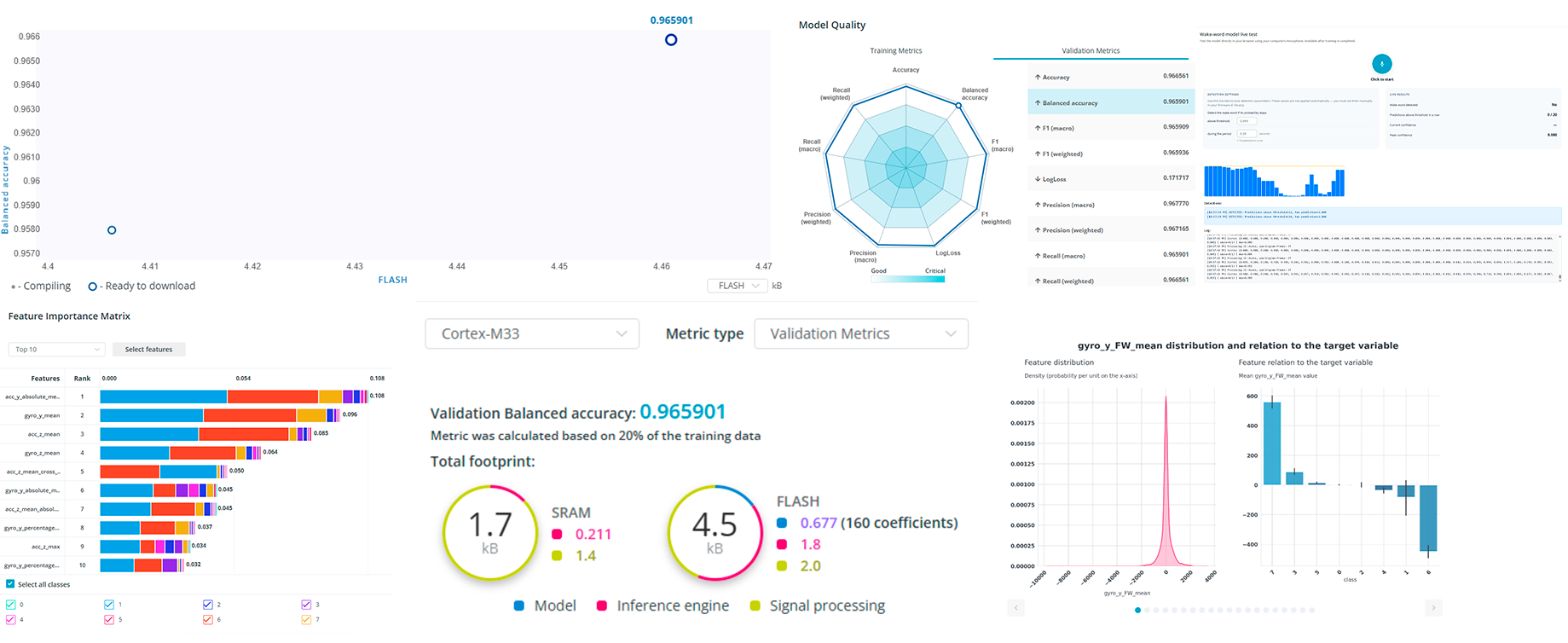
Task: Go to previous feature distribution slide arrow
Action: tap(1015, 607)
